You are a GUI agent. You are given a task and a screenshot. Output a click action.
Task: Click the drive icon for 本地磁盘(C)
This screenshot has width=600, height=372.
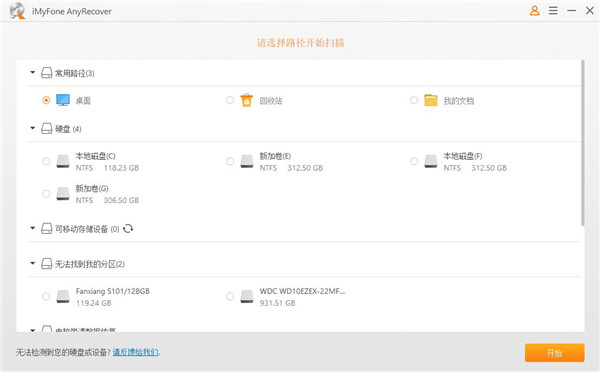pos(63,161)
